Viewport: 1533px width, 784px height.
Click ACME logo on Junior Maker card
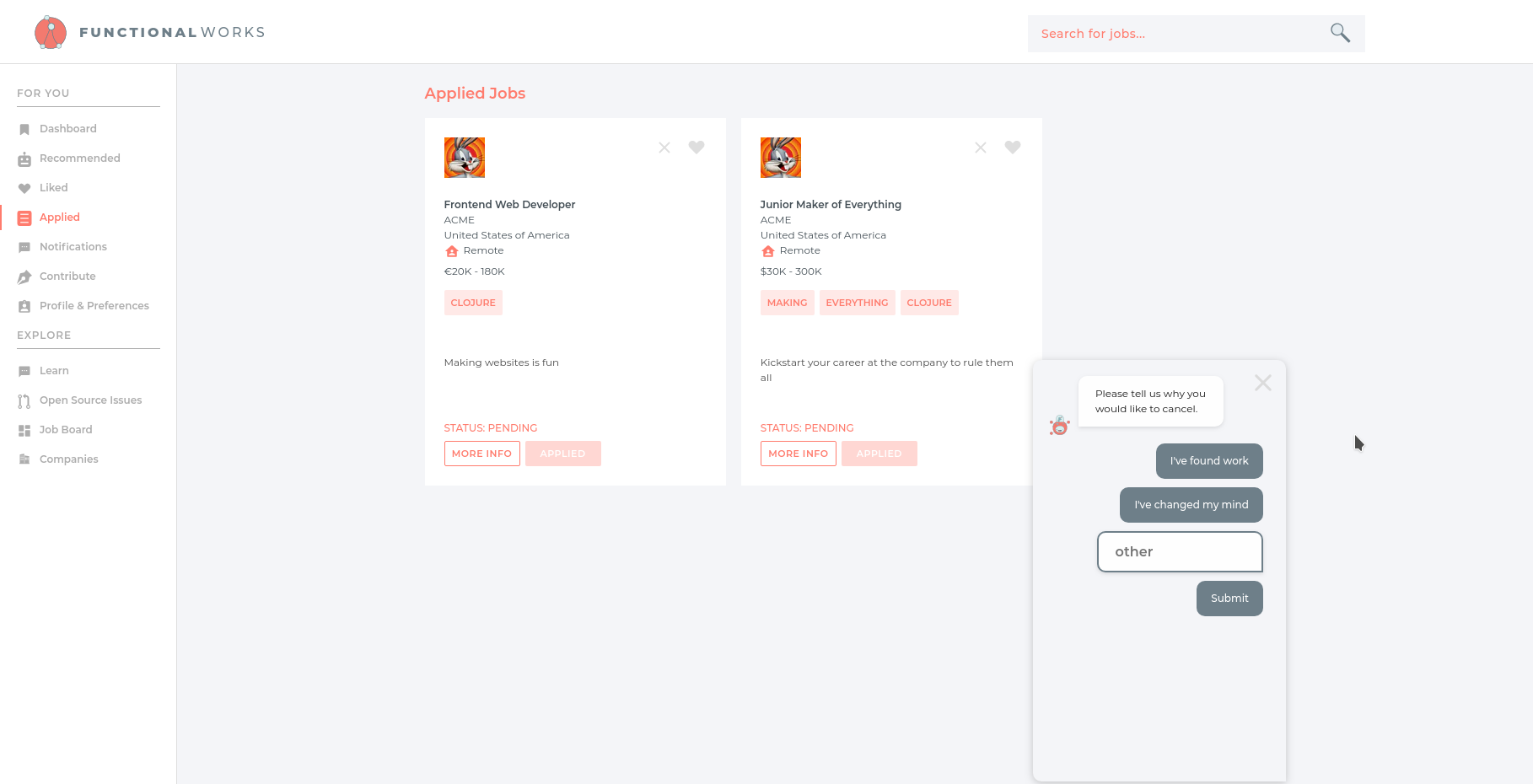[781, 158]
